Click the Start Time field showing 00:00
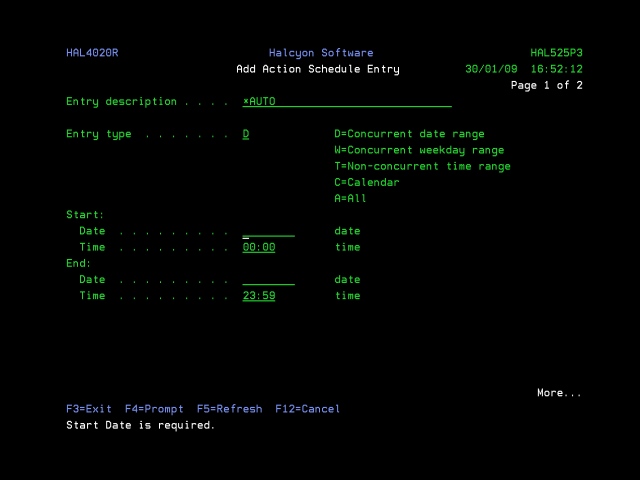 pyautogui.click(x=259, y=247)
